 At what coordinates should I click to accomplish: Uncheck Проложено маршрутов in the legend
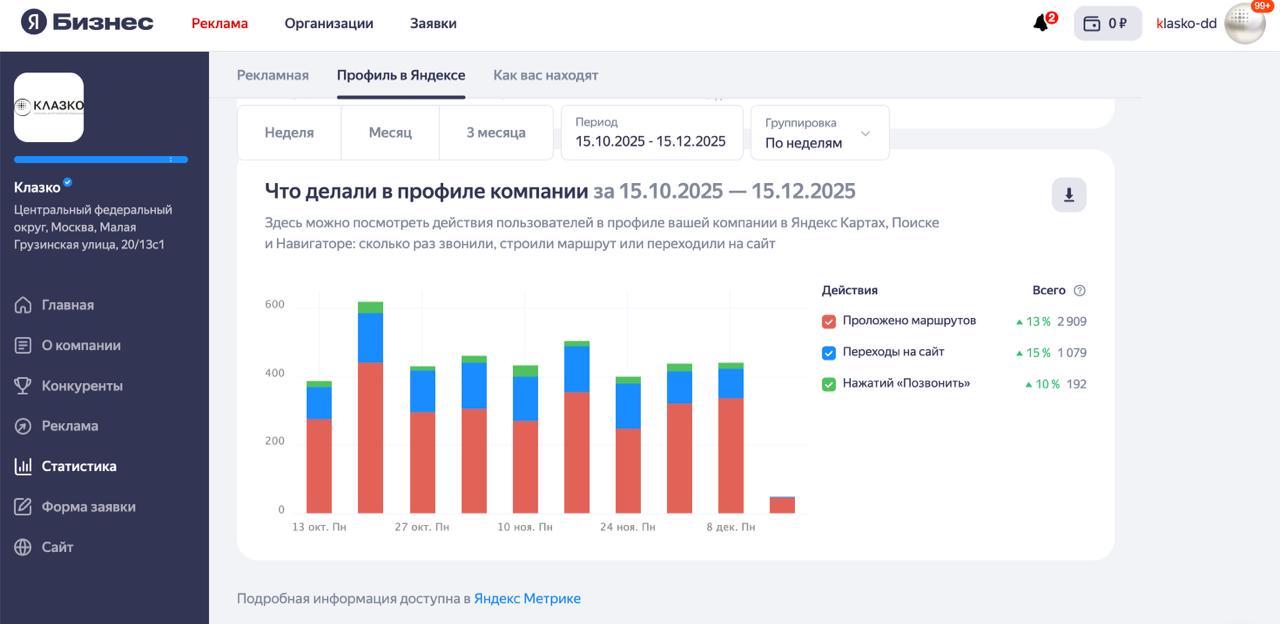click(x=829, y=321)
